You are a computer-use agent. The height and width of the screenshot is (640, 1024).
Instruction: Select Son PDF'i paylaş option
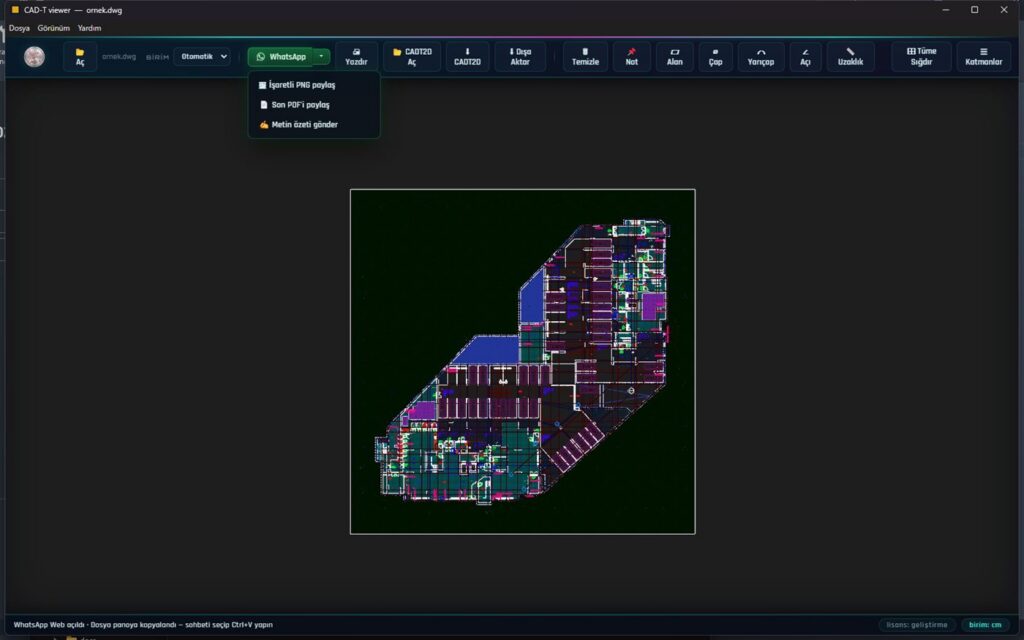click(x=314, y=104)
